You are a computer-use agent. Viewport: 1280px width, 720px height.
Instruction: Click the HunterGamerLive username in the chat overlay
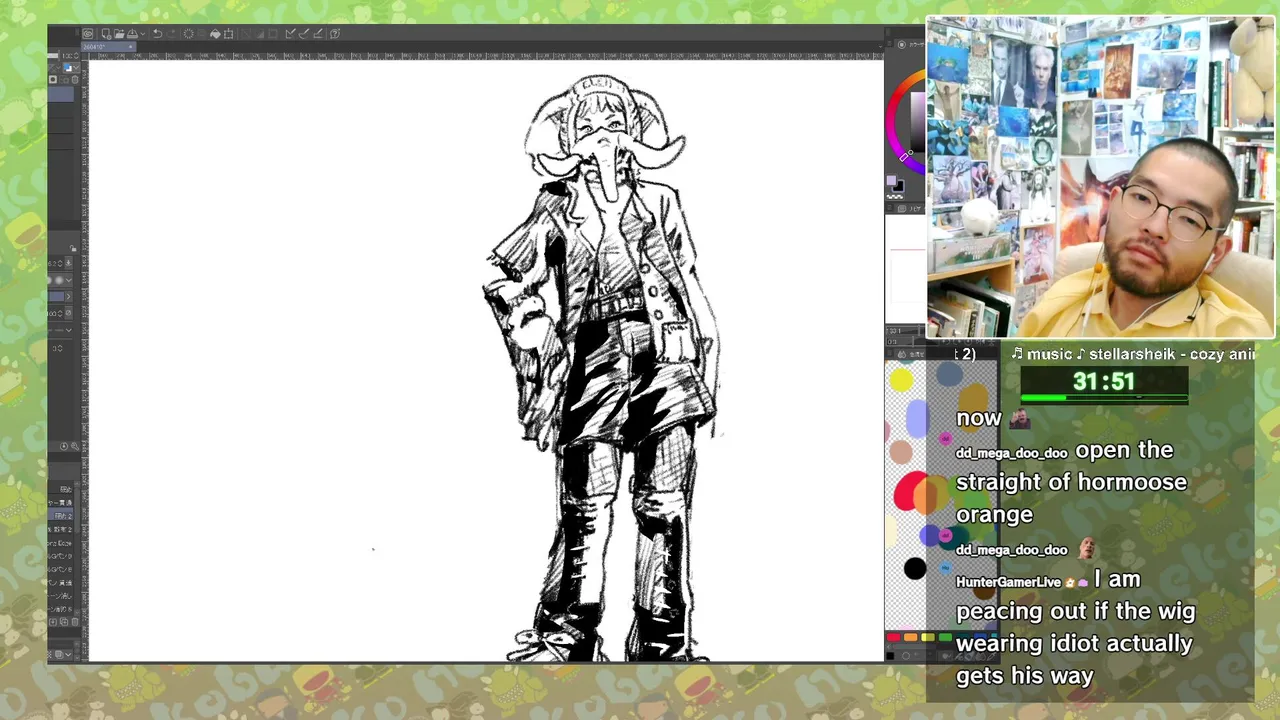(x=1006, y=582)
